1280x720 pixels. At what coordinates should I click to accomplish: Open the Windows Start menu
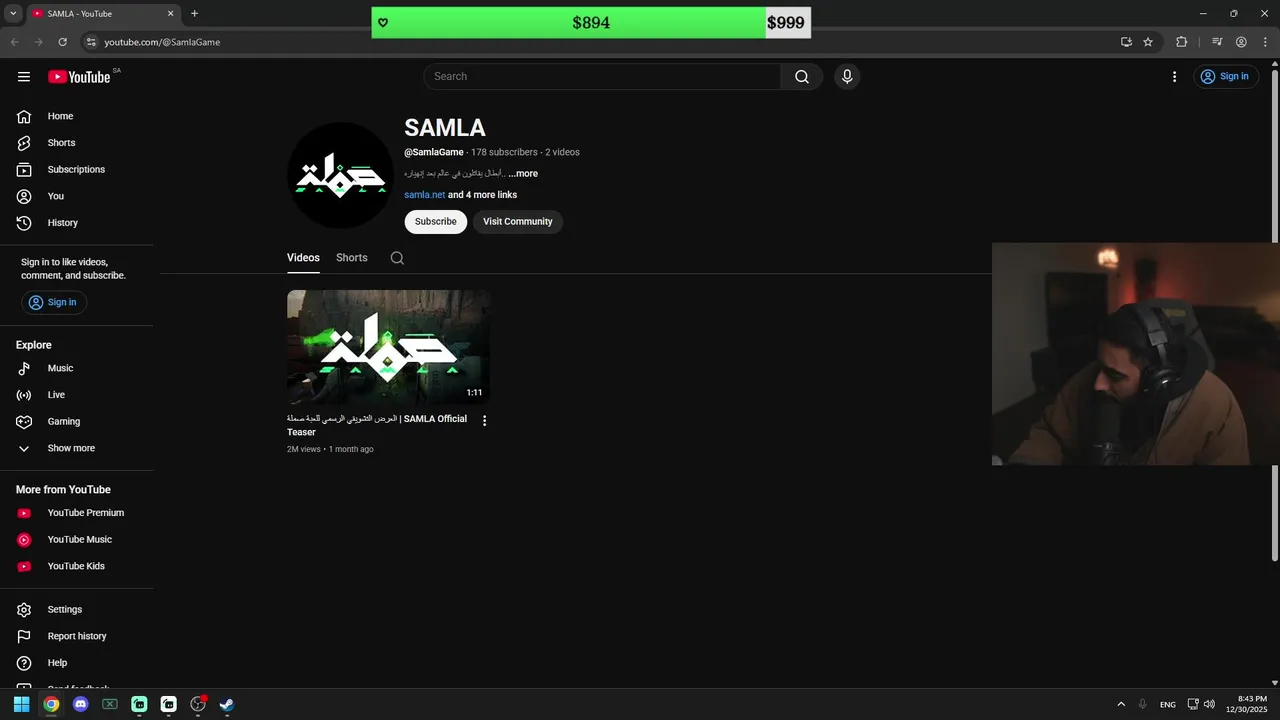[x=21, y=704]
